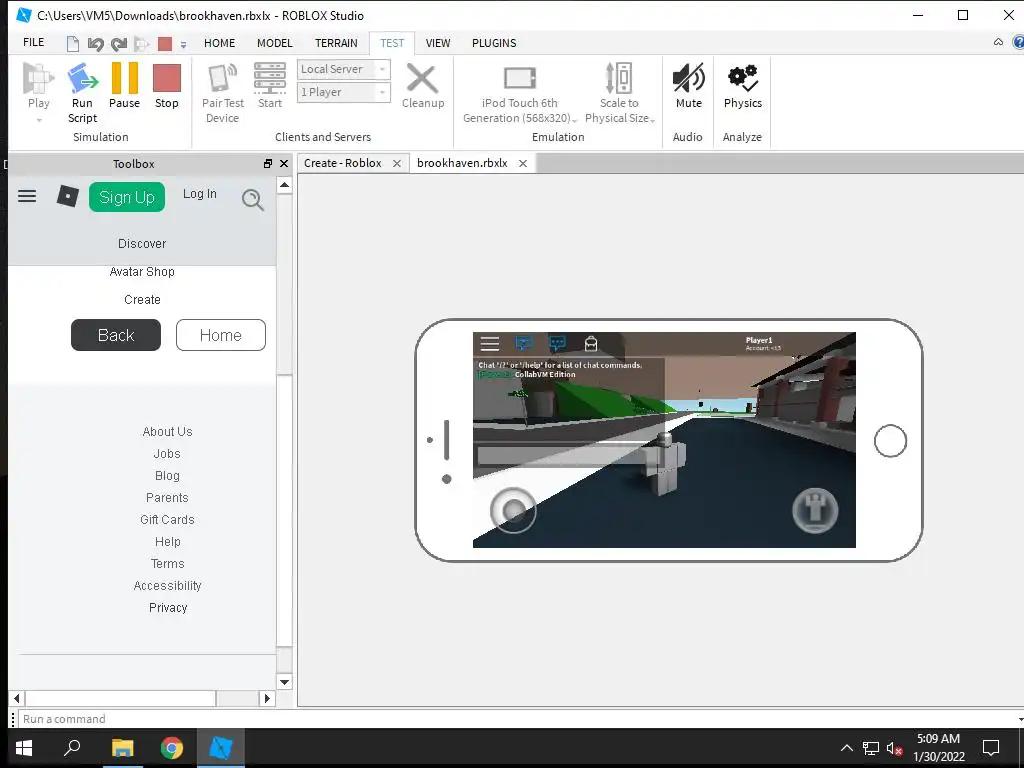Click the Start server icon

270,78
